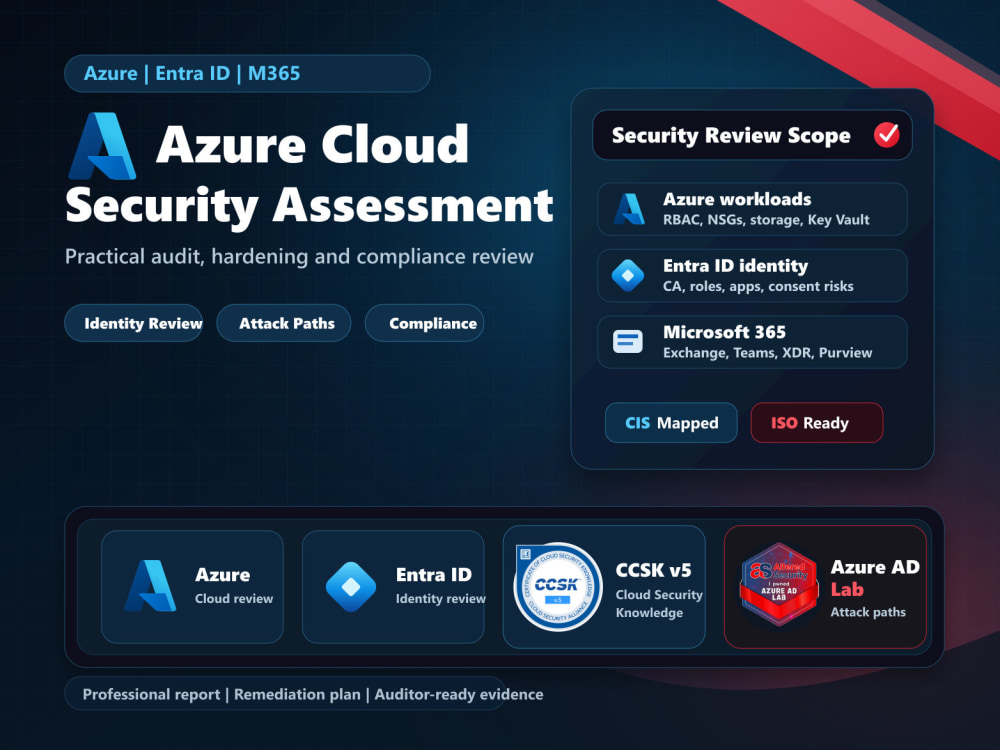Click the Azure icon in Azure workloads row

tap(629, 209)
